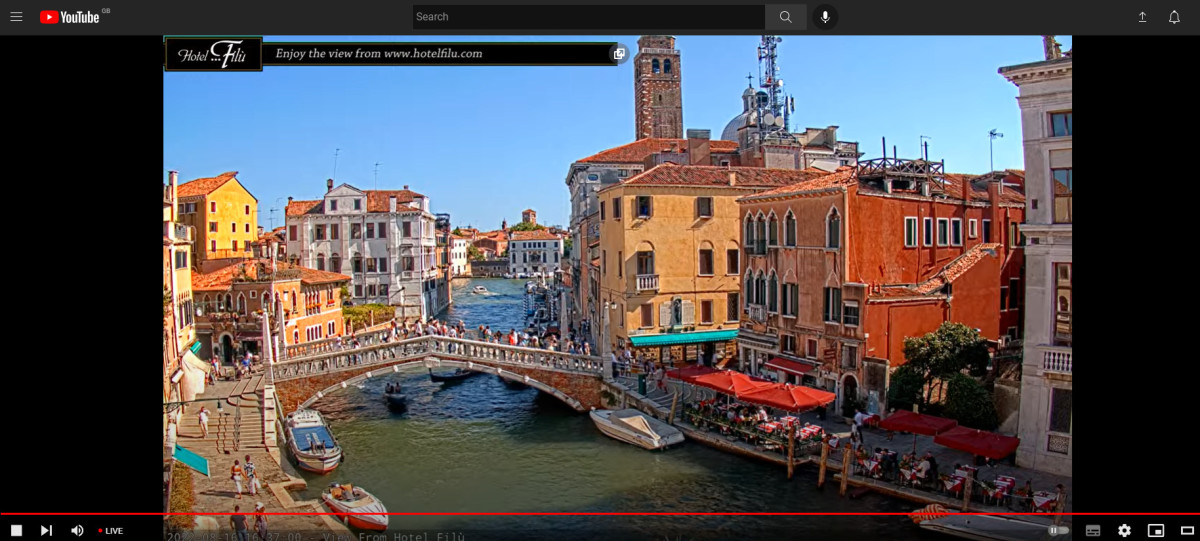
Task: Click the magnifier search button
Action: (786, 17)
